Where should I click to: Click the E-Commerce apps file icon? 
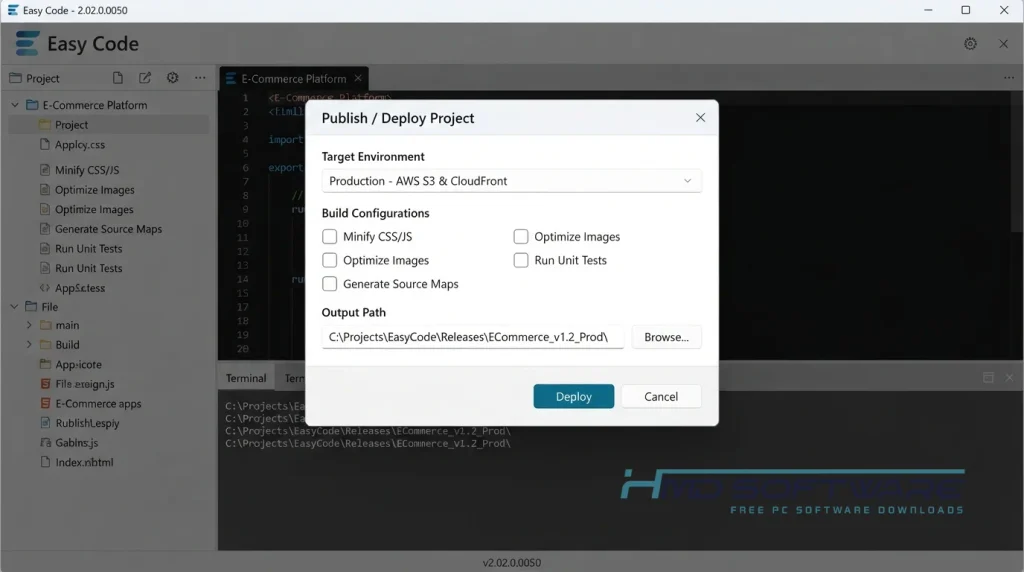point(45,404)
